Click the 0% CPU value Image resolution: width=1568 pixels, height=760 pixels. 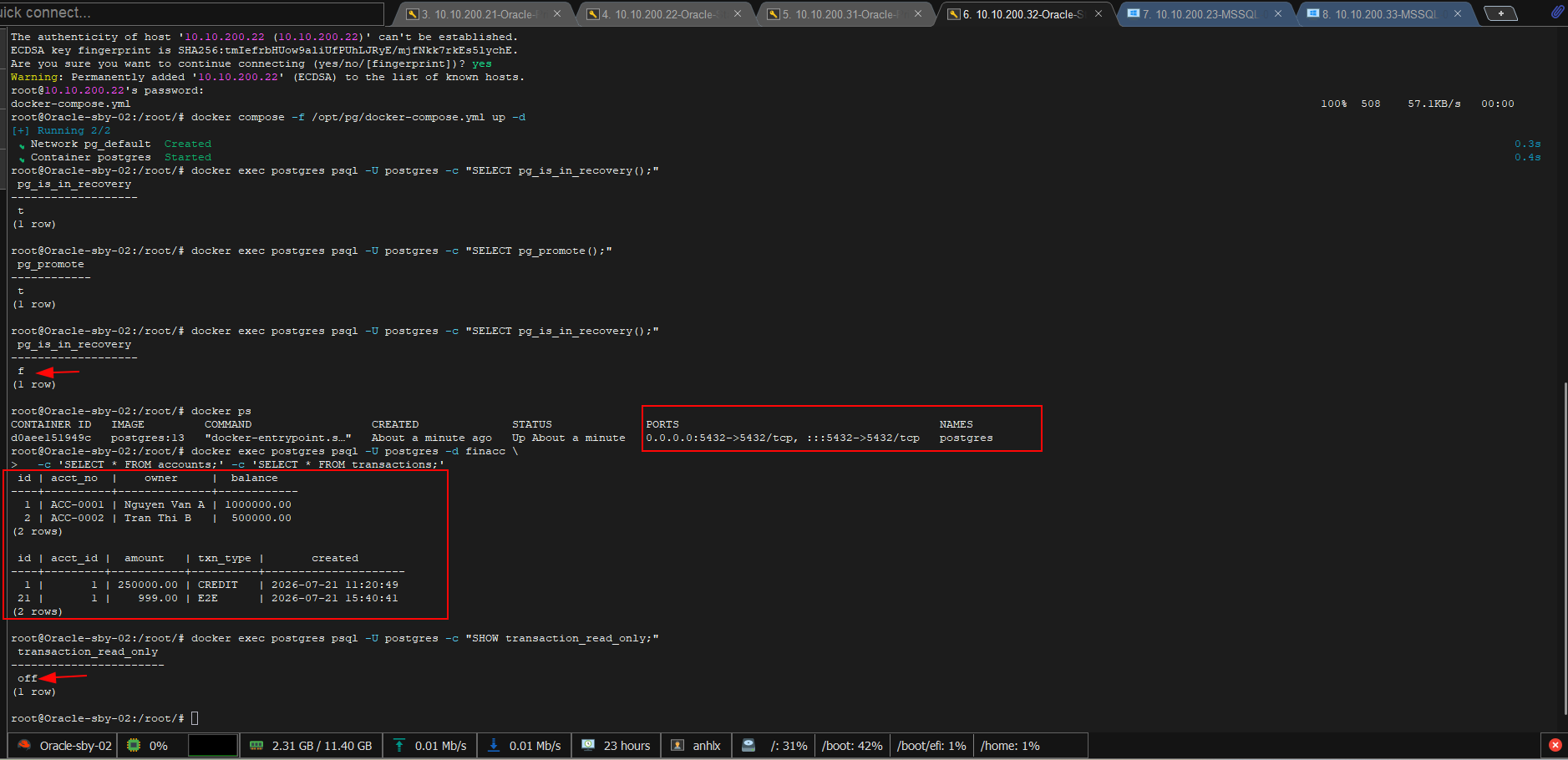pyautogui.click(x=158, y=746)
